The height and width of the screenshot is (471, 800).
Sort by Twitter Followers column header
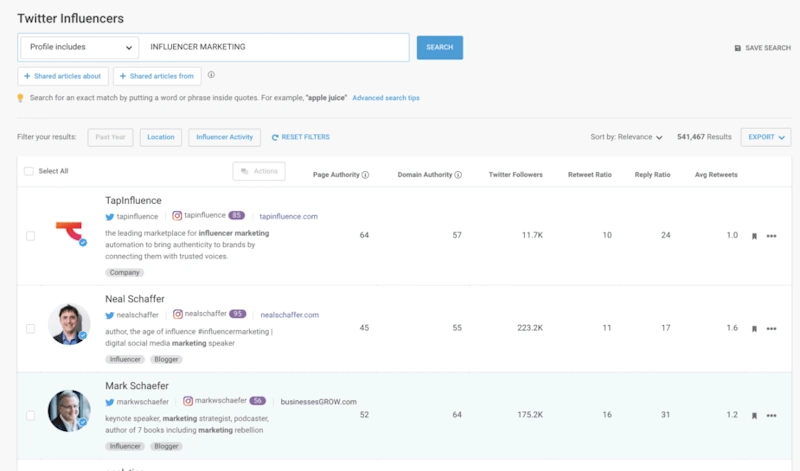(x=515, y=175)
